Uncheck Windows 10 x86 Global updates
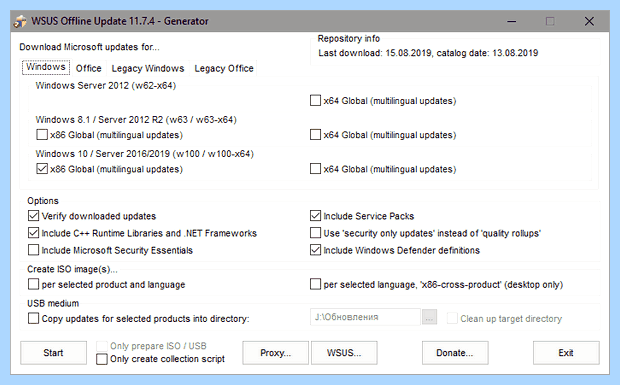This screenshot has width=620, height=385. (x=42, y=169)
